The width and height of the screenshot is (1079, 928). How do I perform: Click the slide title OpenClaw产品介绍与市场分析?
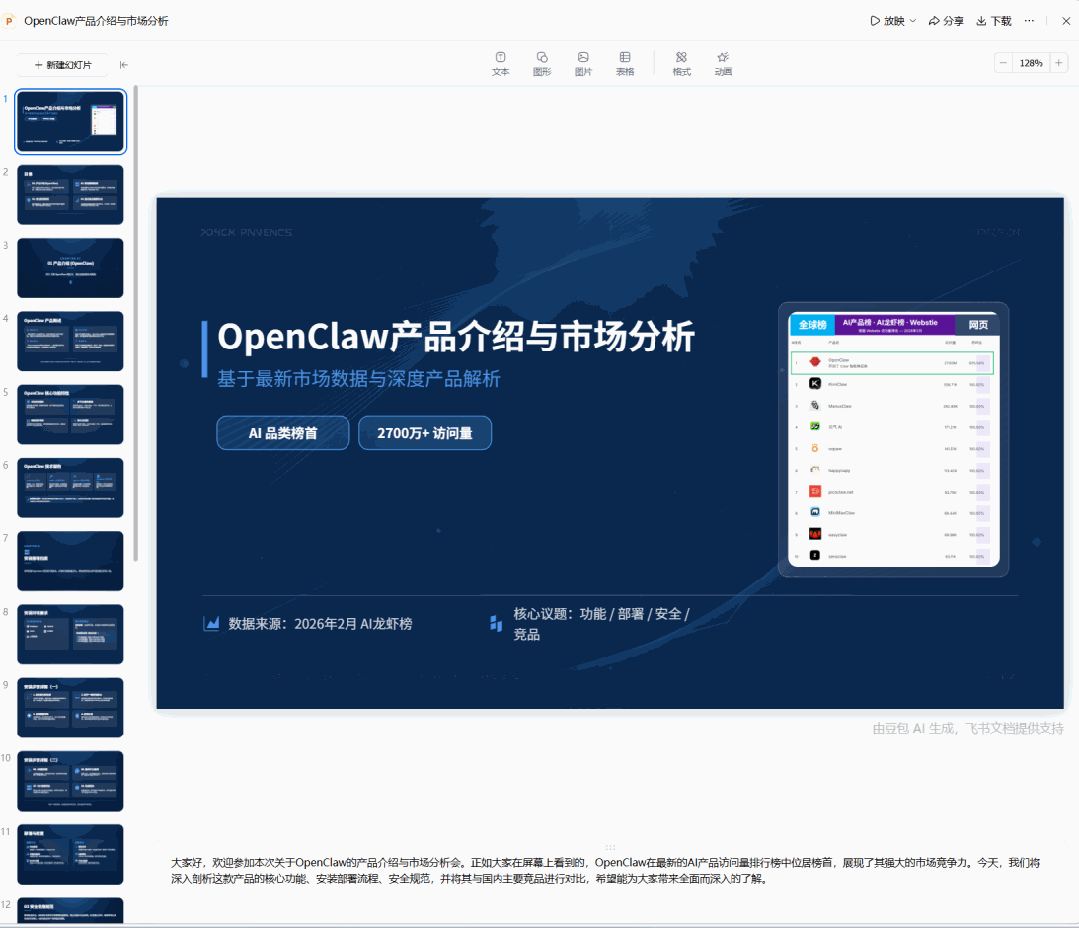[456, 337]
